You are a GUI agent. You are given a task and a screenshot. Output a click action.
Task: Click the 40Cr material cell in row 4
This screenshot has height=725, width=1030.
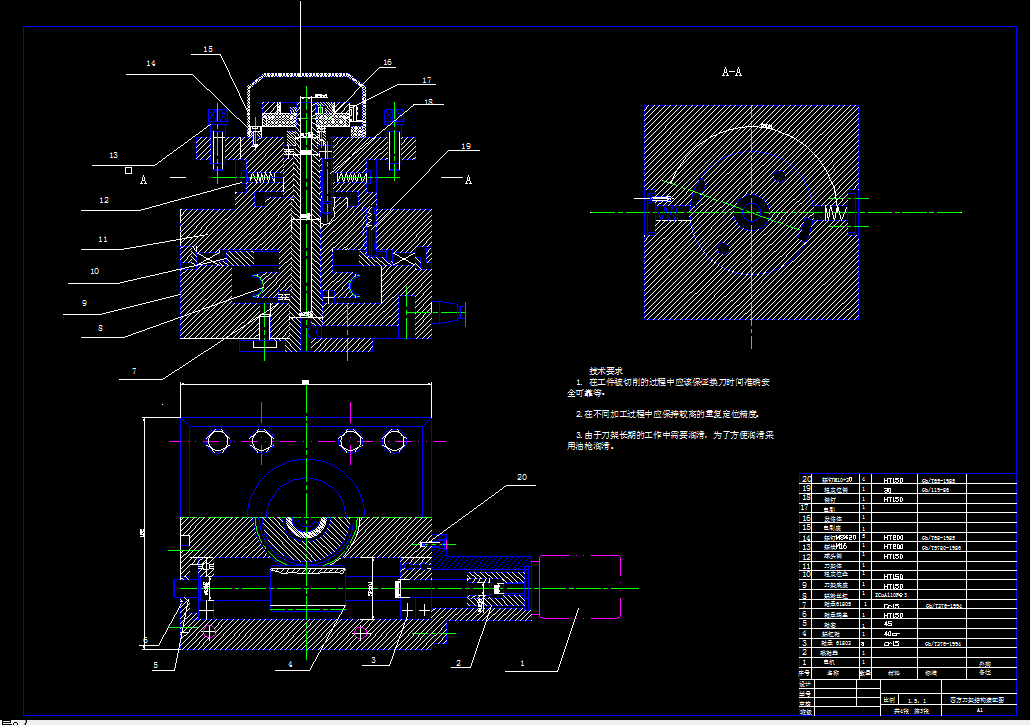pos(891,634)
